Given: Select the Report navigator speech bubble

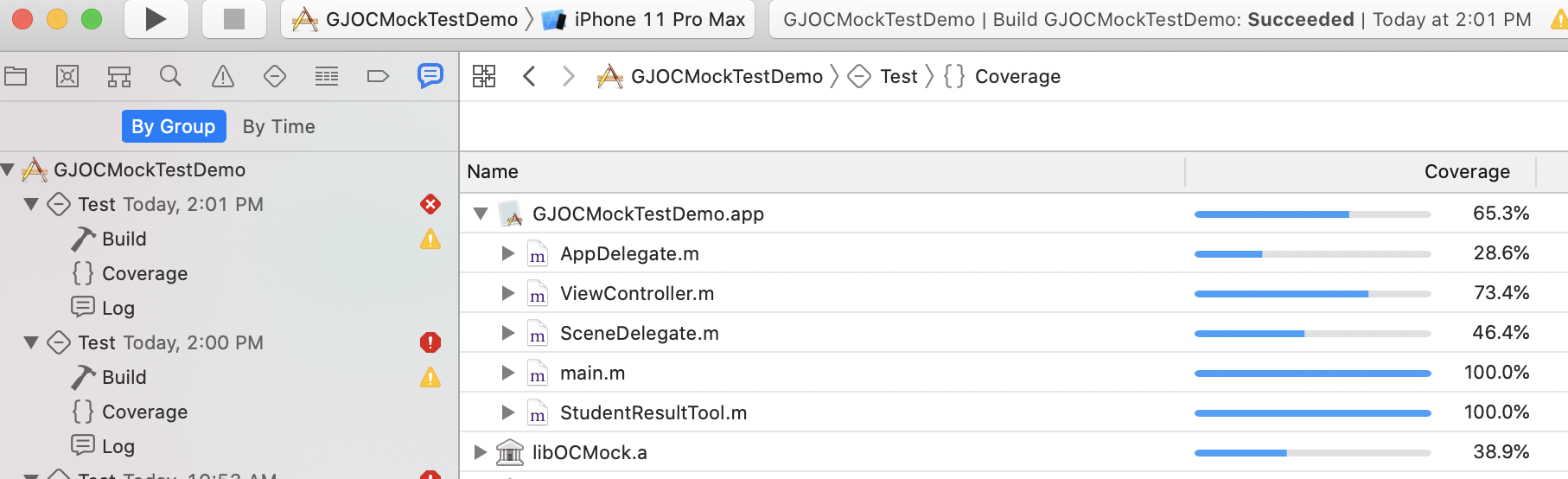Looking at the screenshot, I should [x=430, y=76].
